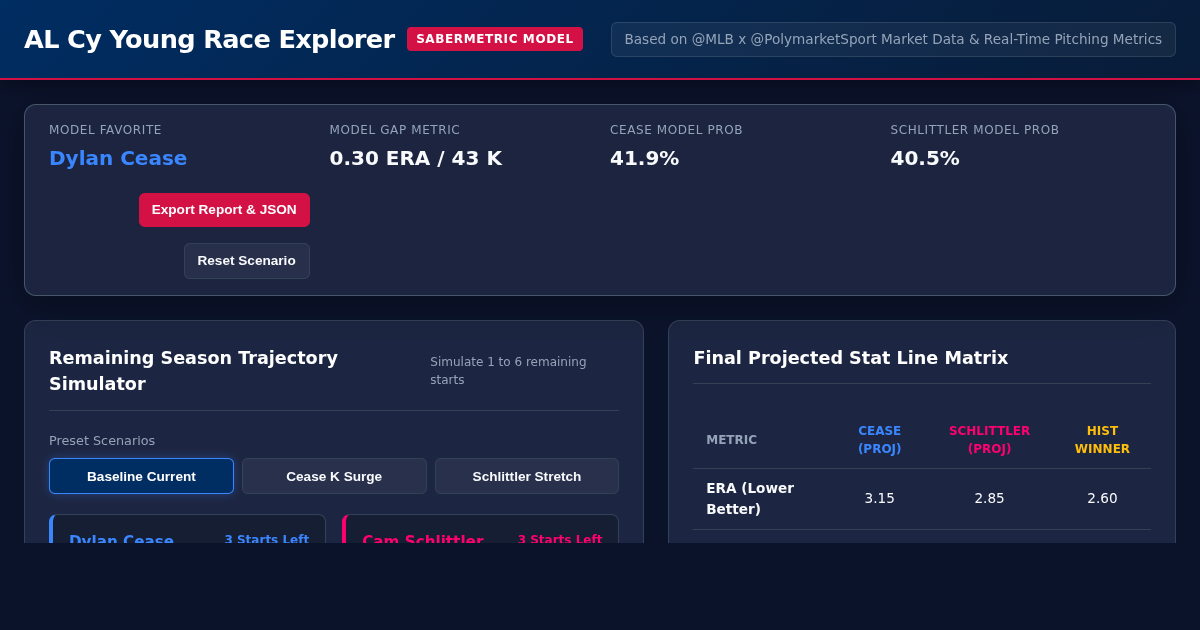
Task: Click the Final Projected Stat Line Matrix heading
Action: pyautogui.click(x=851, y=357)
